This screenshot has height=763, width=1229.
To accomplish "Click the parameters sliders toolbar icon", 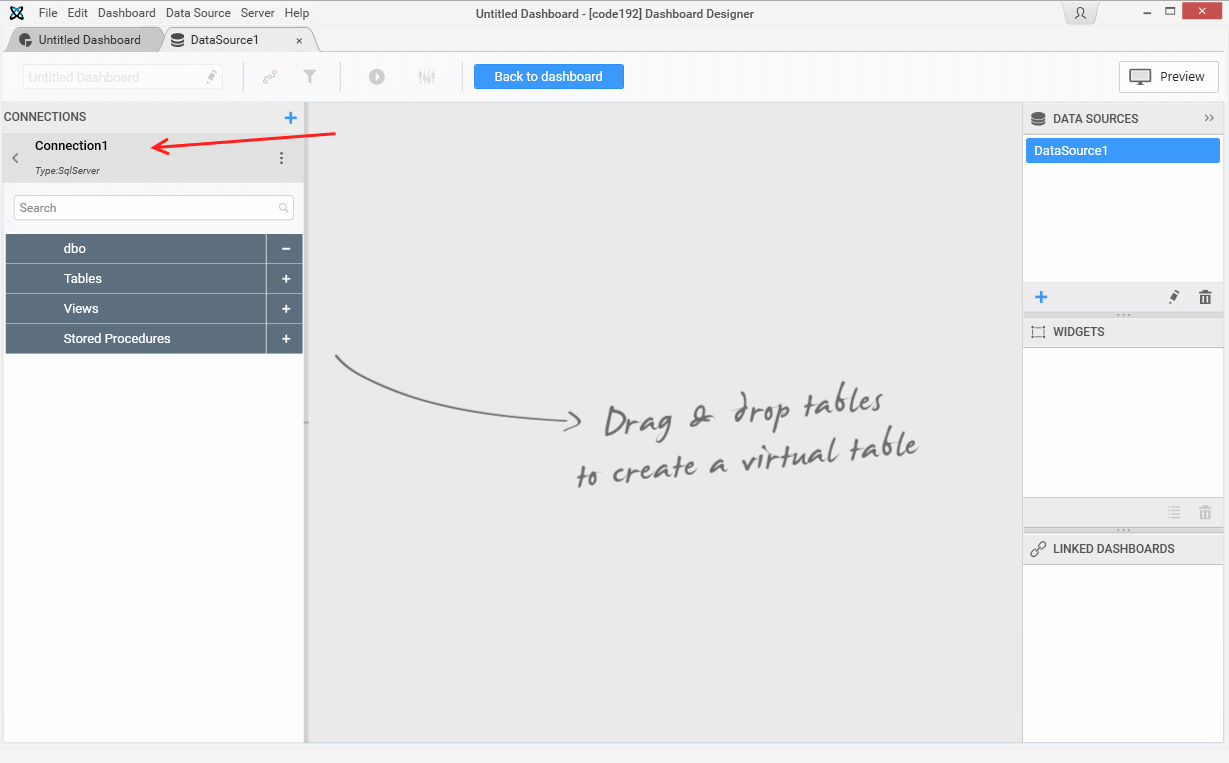I will pyautogui.click(x=427, y=77).
